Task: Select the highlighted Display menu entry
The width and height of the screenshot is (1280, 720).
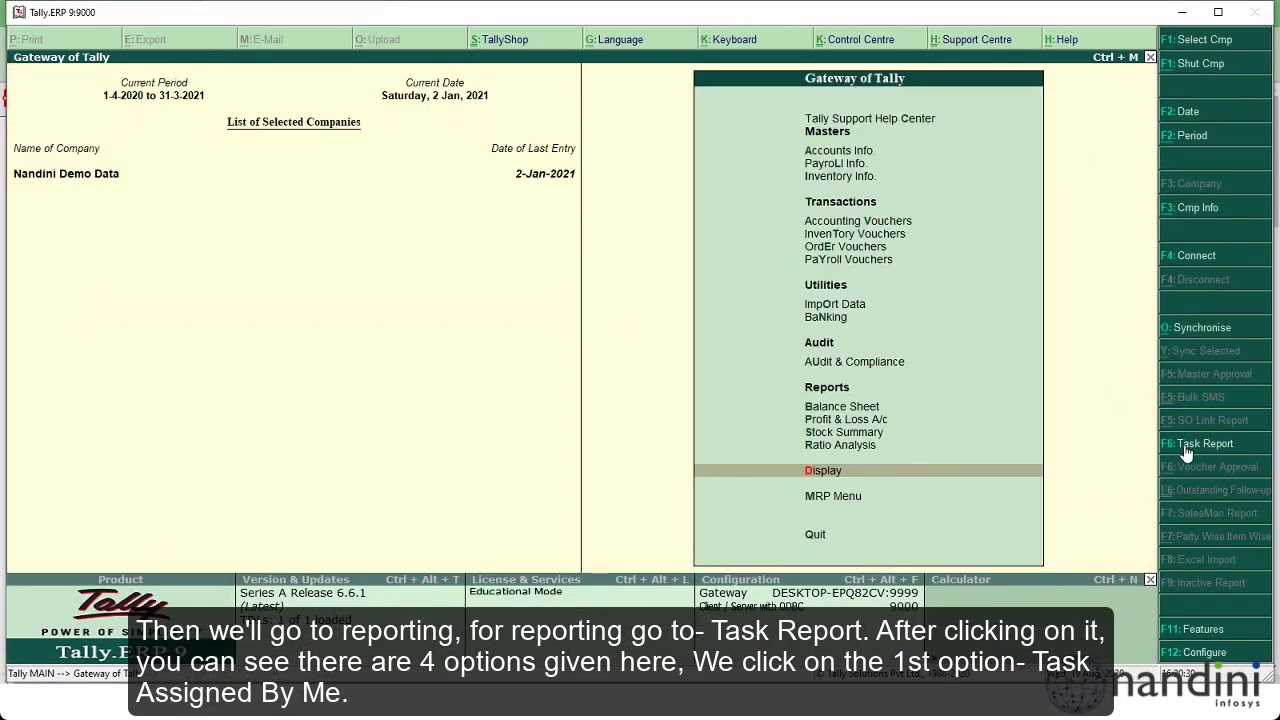Action: pos(868,471)
